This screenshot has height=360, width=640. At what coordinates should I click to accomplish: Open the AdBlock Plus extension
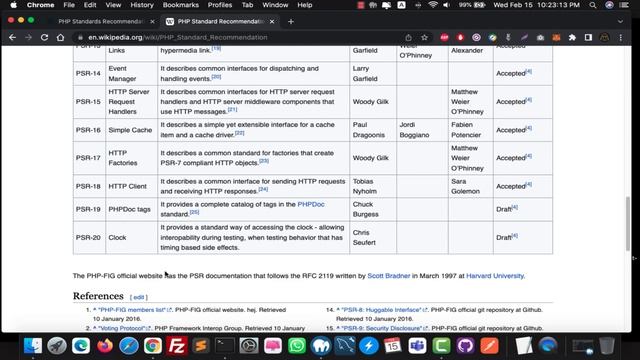[x=444, y=38]
